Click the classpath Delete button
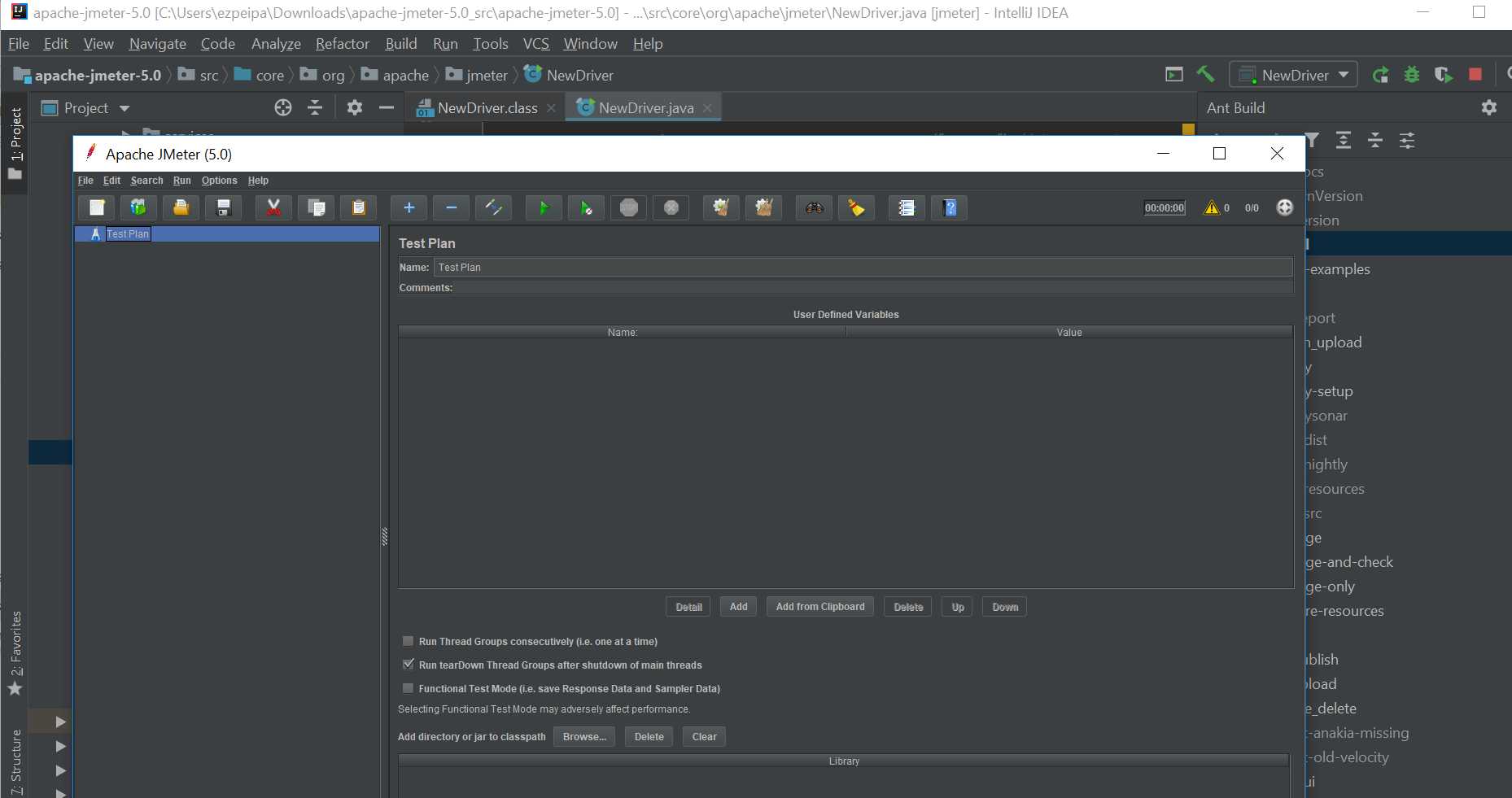The image size is (1512, 798). coord(649,737)
